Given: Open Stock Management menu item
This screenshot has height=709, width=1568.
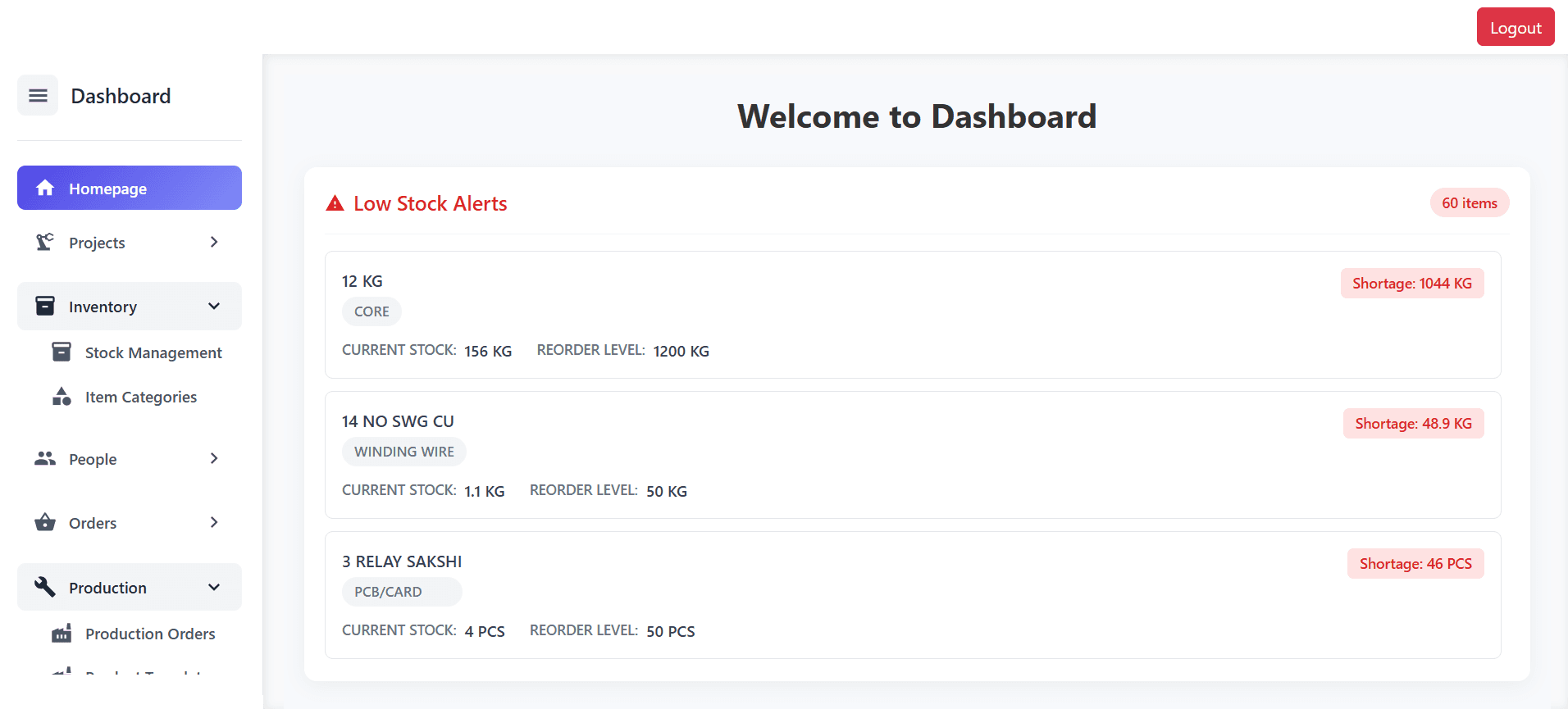Looking at the screenshot, I should (153, 352).
